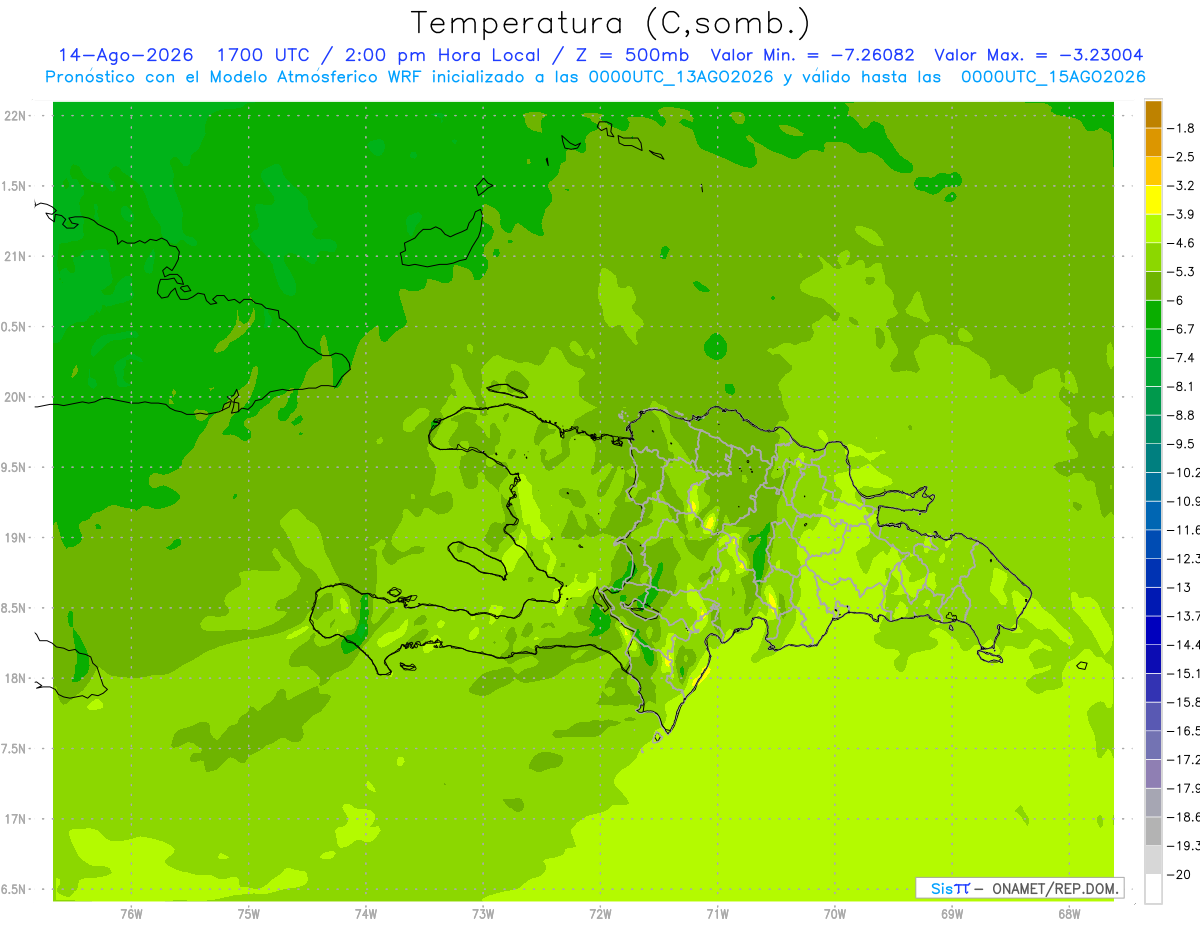Viewport: 1200px width, 927px height.
Task: Click the '70W' longitude label
Action: tap(835, 913)
